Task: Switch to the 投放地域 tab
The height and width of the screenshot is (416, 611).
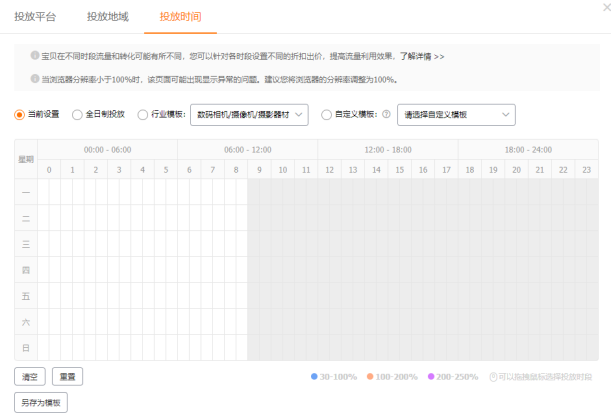Action: point(108,17)
